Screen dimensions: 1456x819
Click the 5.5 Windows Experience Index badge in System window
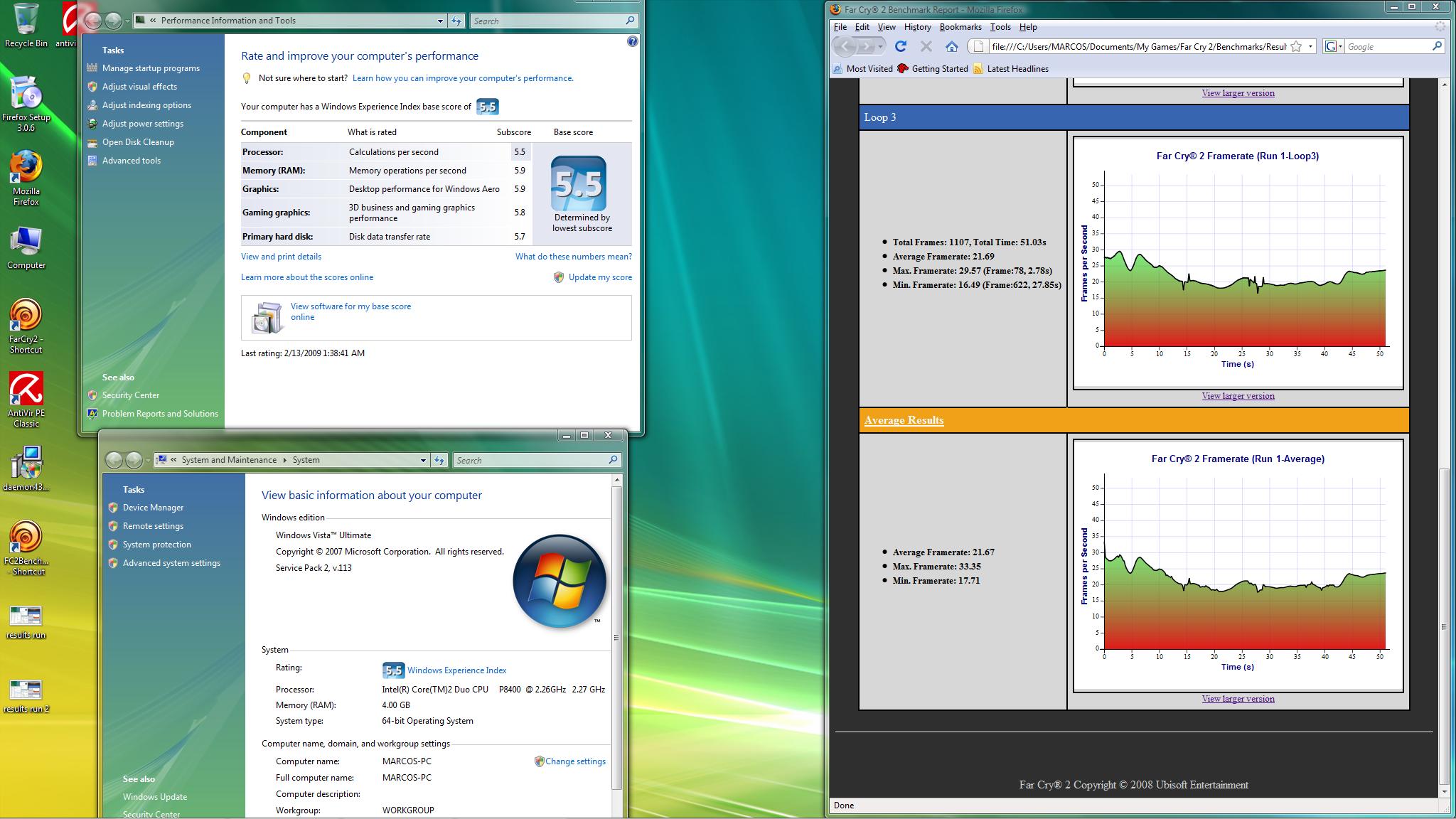click(x=393, y=670)
